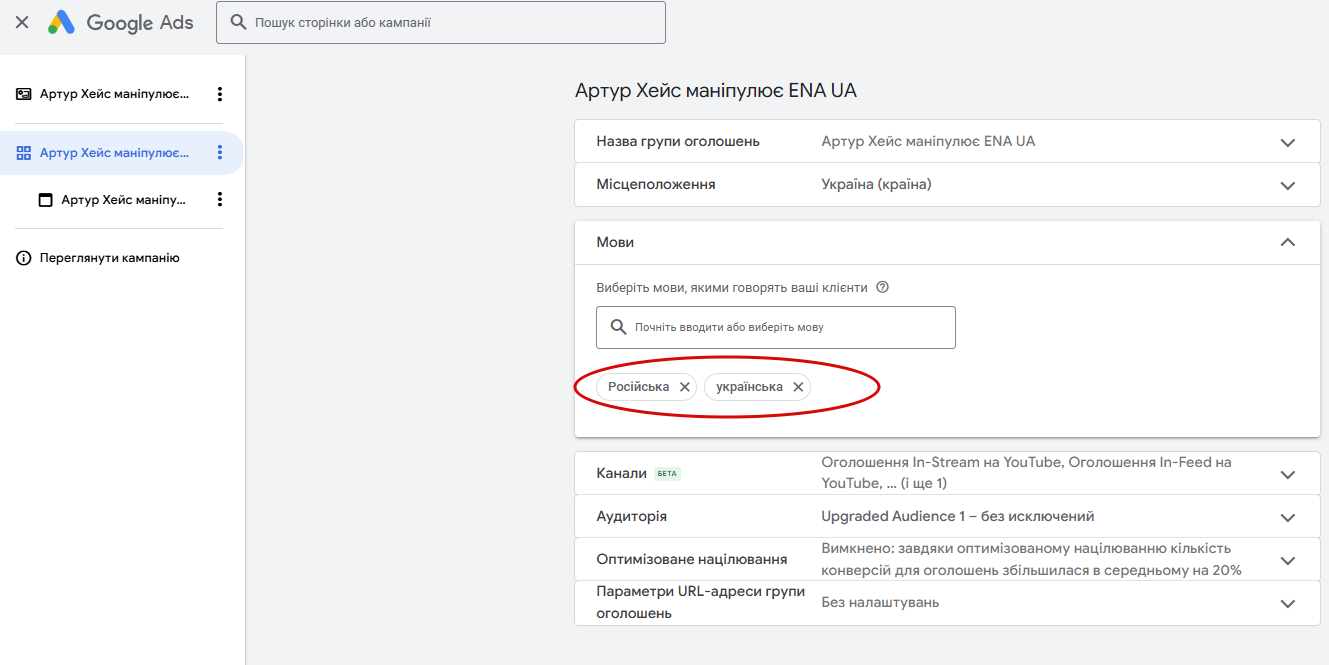Image resolution: width=1329 pixels, height=665 pixels.
Task: Remove the Російська language chip
Action: tap(684, 387)
